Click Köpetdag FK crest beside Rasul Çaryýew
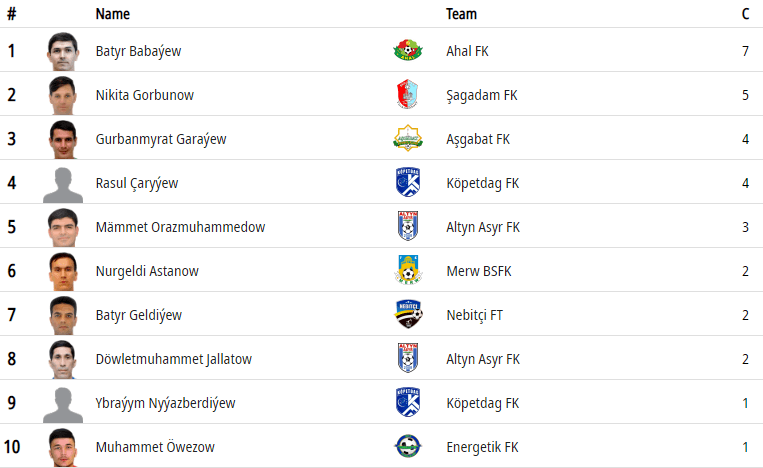Screen dimensions: 763x468 click(408, 183)
